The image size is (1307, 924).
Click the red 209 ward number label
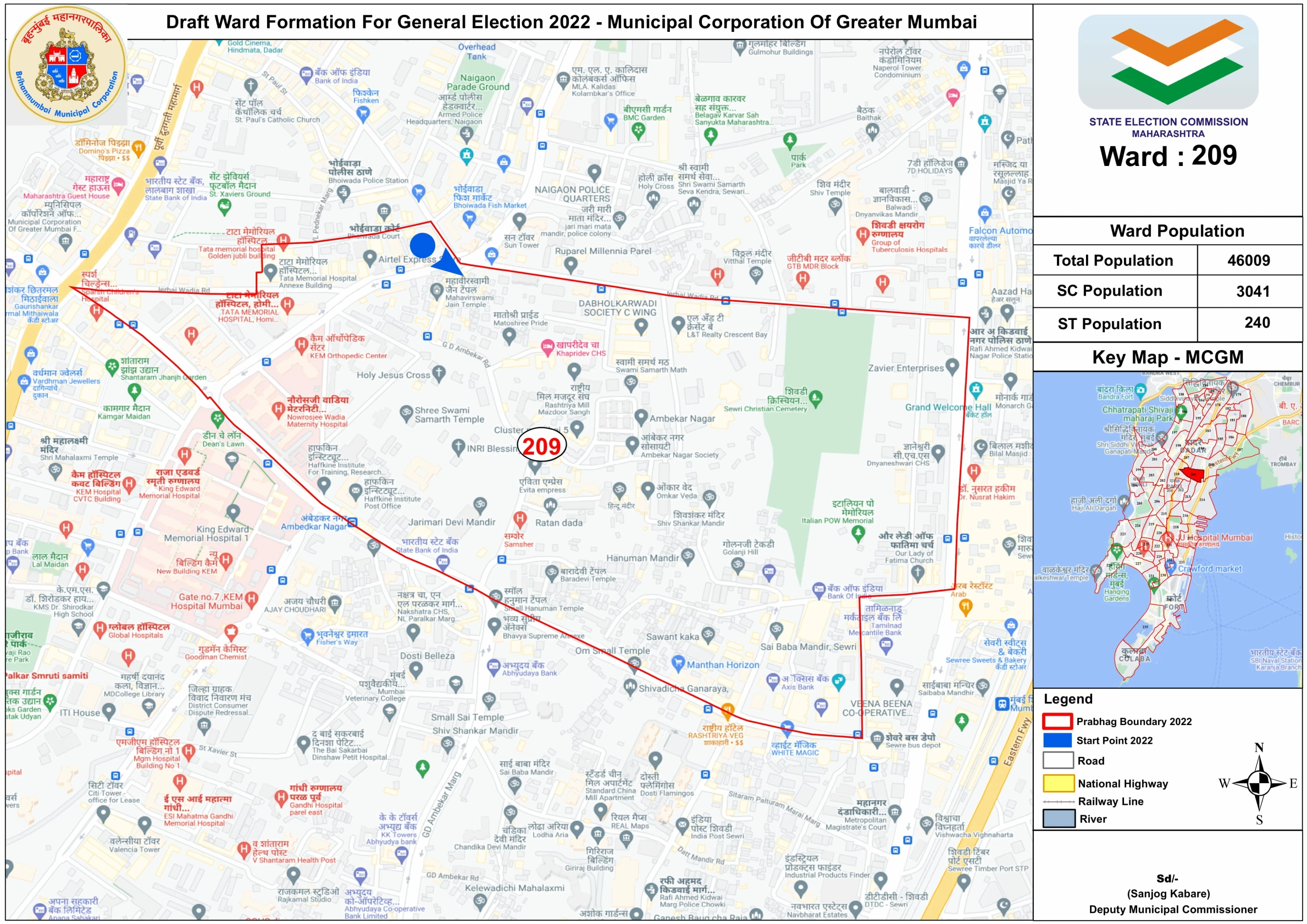coord(541,446)
